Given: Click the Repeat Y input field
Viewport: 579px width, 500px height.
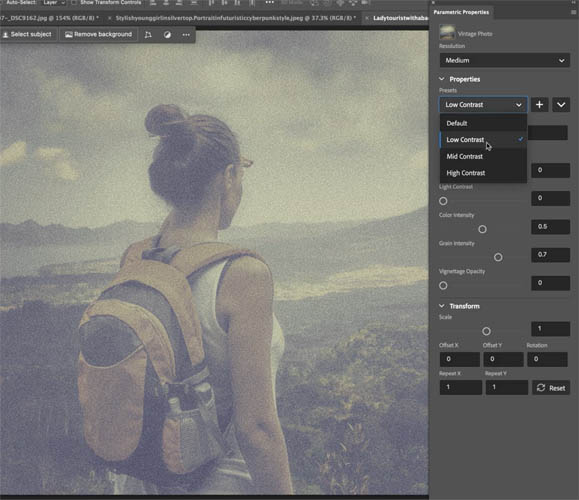Looking at the screenshot, I should pos(506,387).
